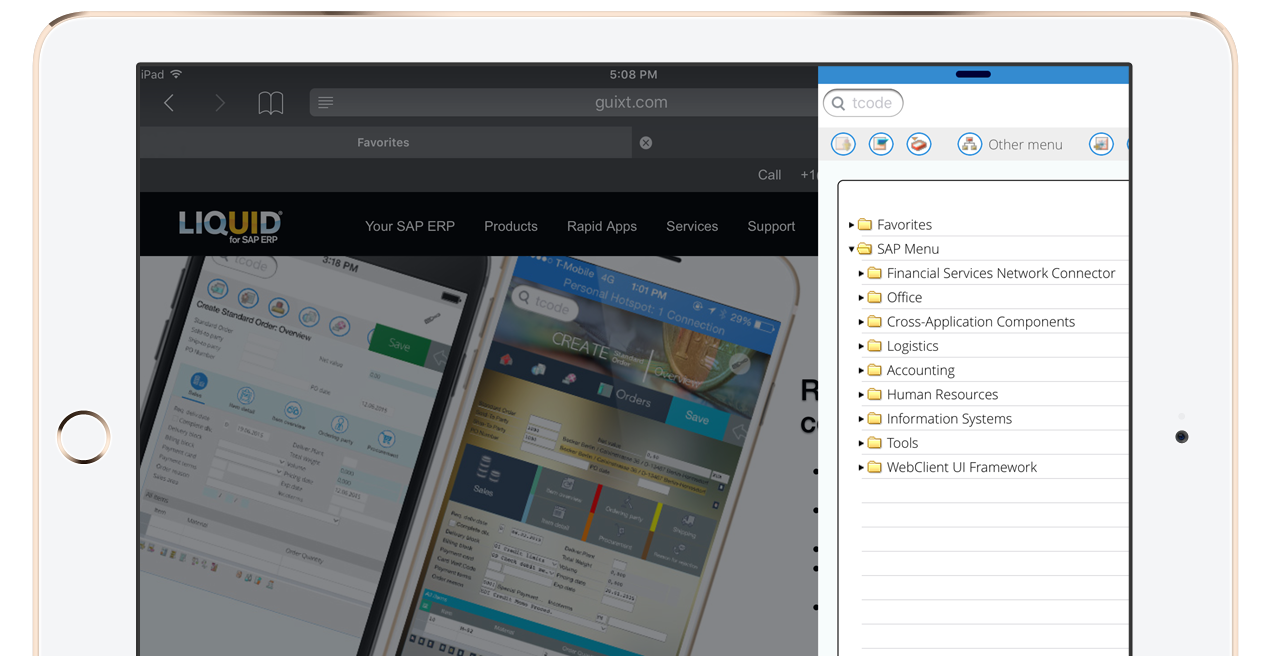
Task: Expand the Logistics node arrow
Action: 862,346
